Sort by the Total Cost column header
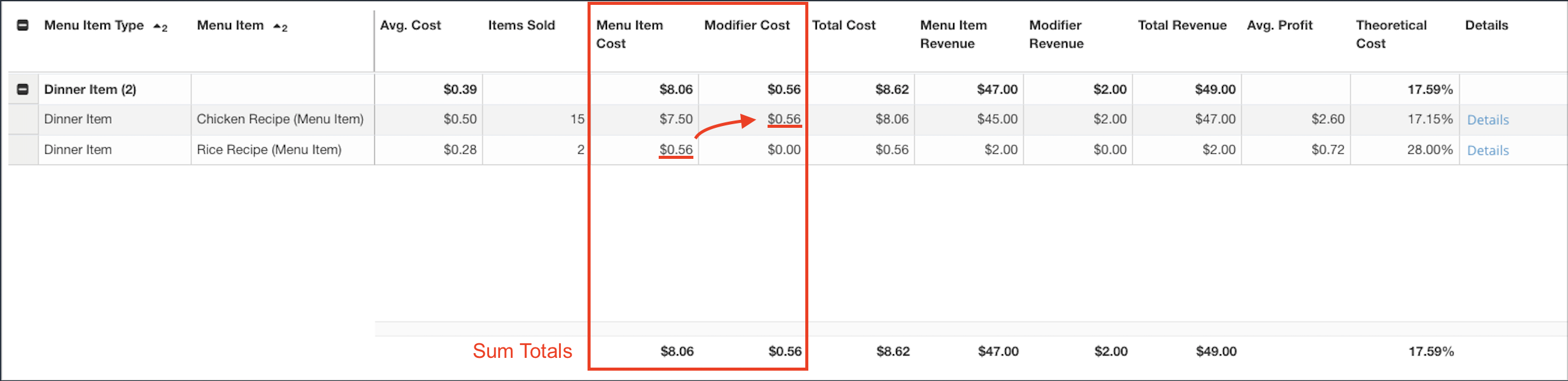This screenshot has height=381, width=1568. click(x=844, y=25)
